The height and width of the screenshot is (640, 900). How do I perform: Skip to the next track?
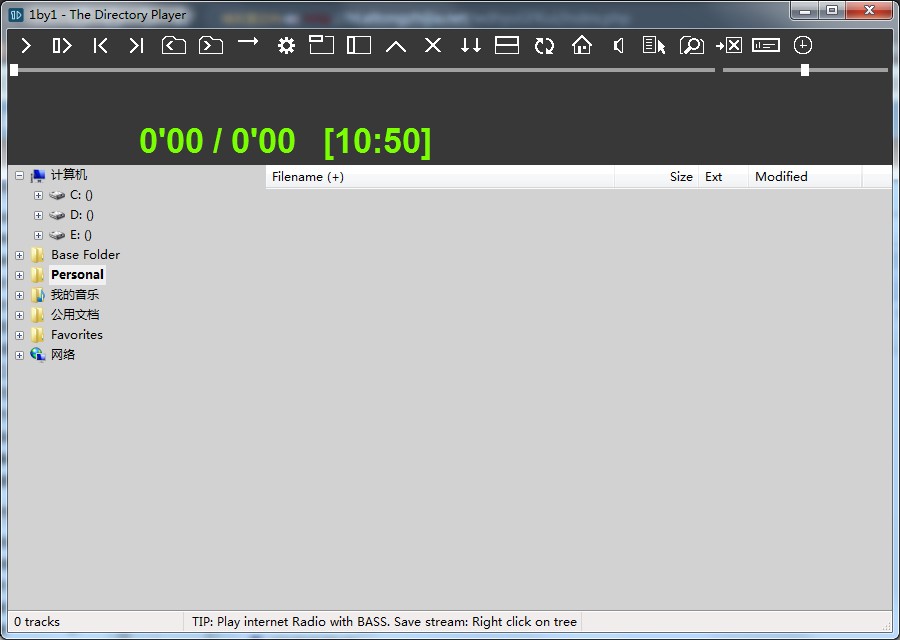(x=137, y=45)
